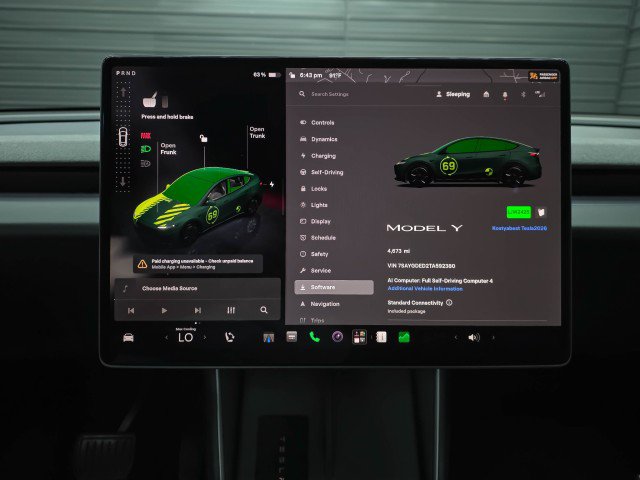The image size is (640, 480).
Task: Tap the Passenger Airbag status indicator
Action: coord(543,76)
